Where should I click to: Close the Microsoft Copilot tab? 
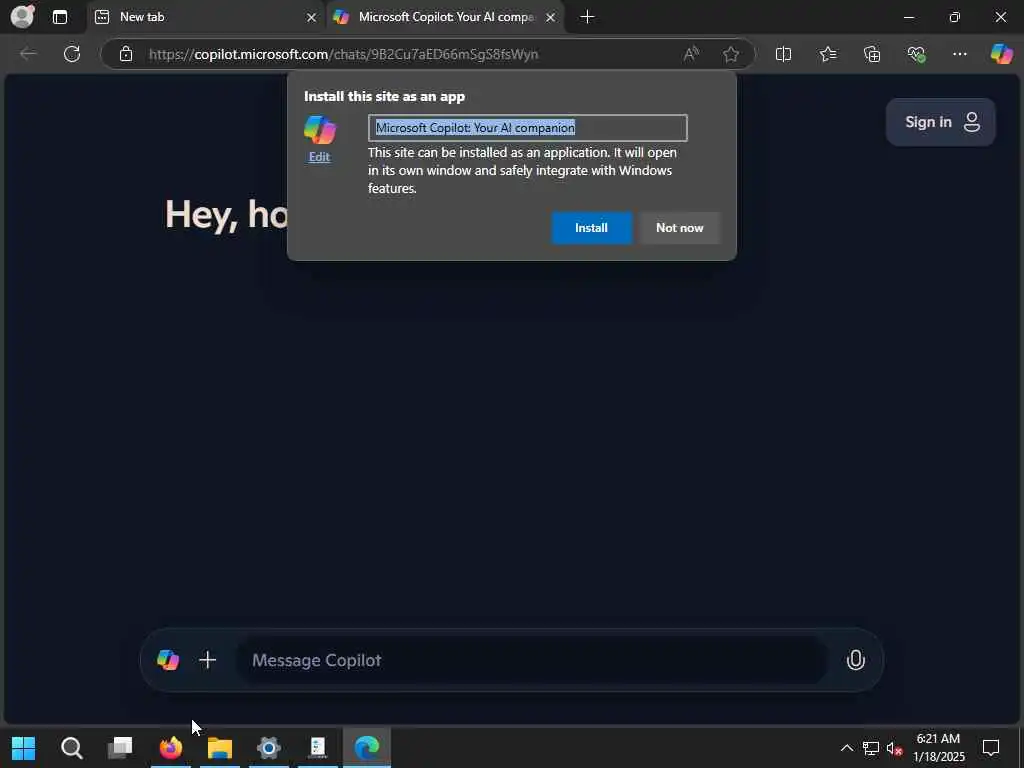point(551,18)
